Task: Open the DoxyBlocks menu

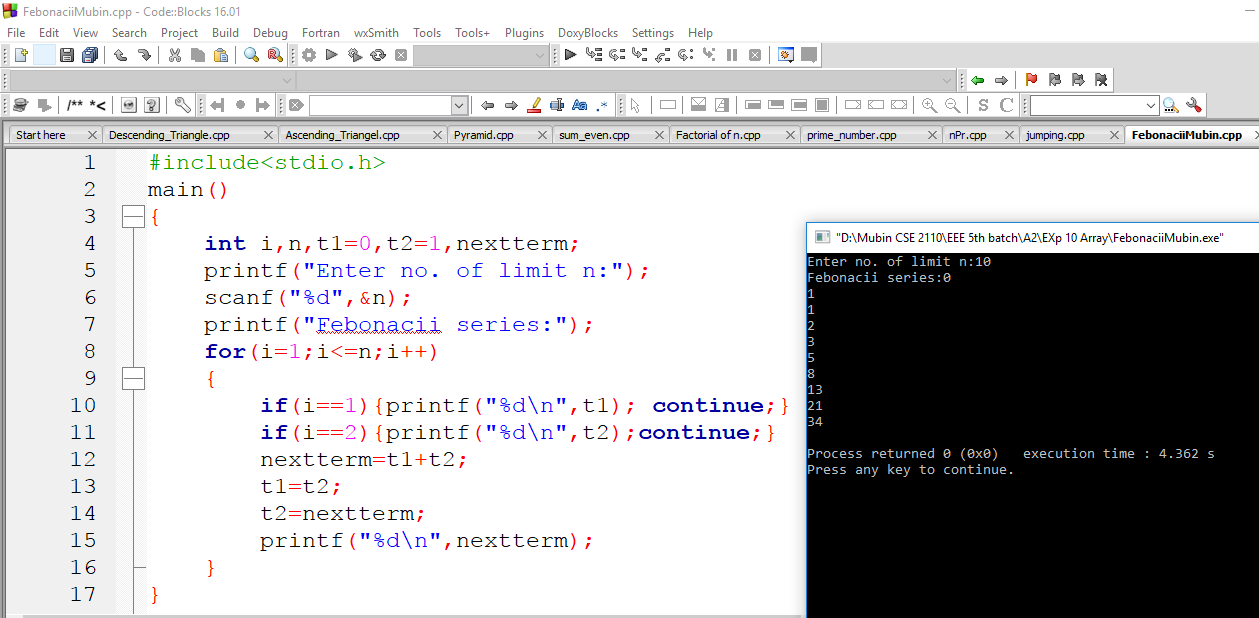Action: coord(588,32)
